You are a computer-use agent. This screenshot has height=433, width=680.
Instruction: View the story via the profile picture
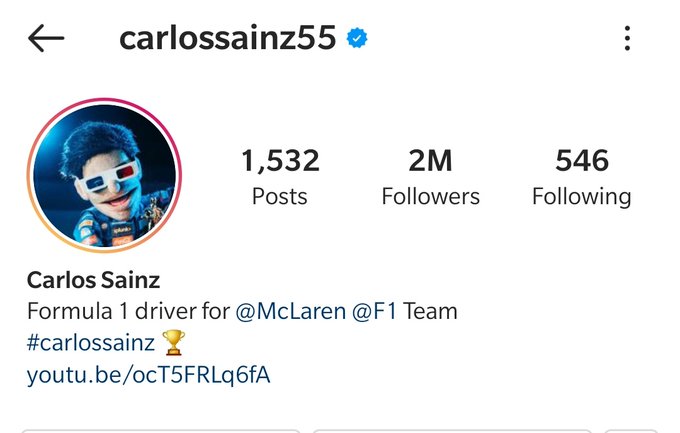point(104,175)
